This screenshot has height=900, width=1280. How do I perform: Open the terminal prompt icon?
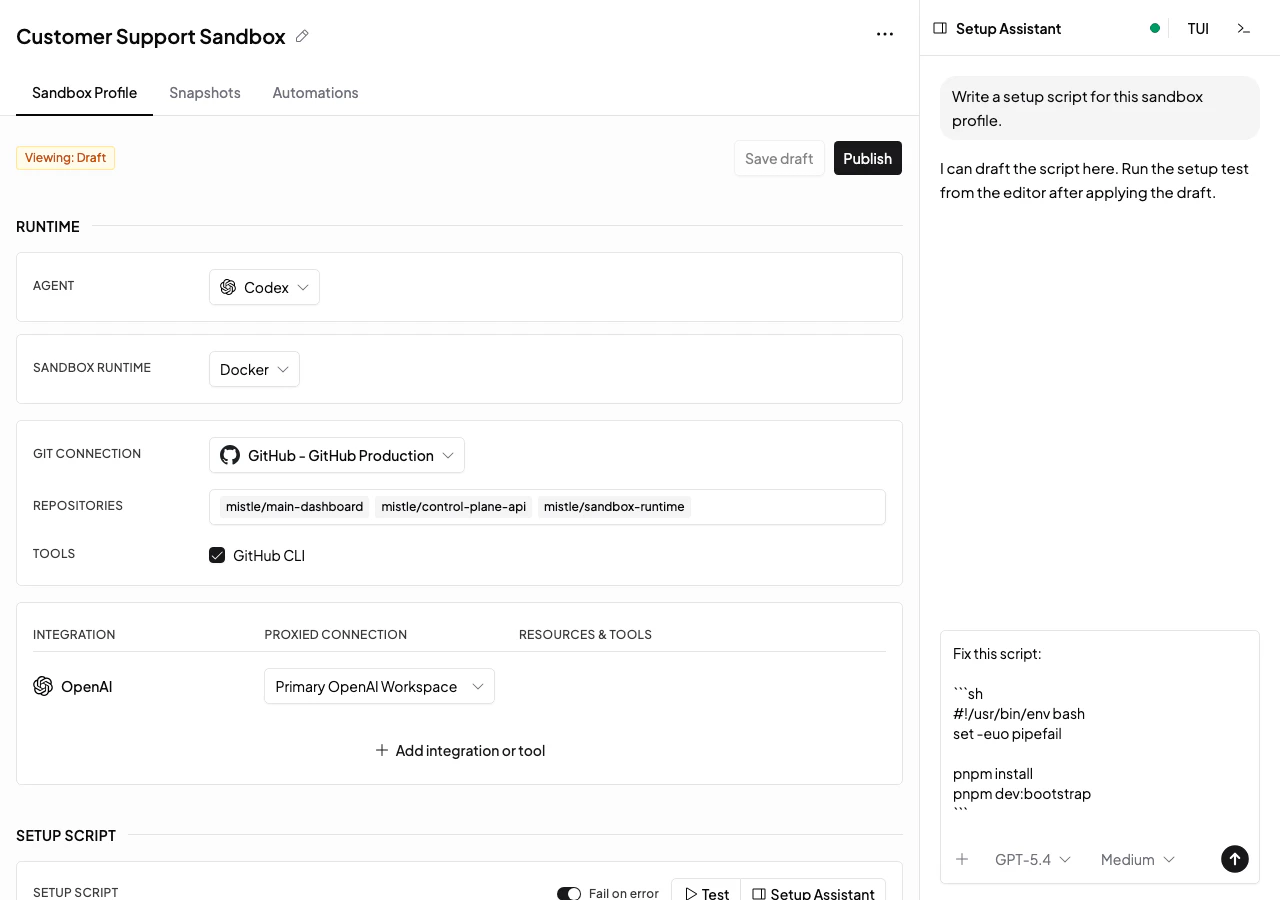click(x=1244, y=28)
